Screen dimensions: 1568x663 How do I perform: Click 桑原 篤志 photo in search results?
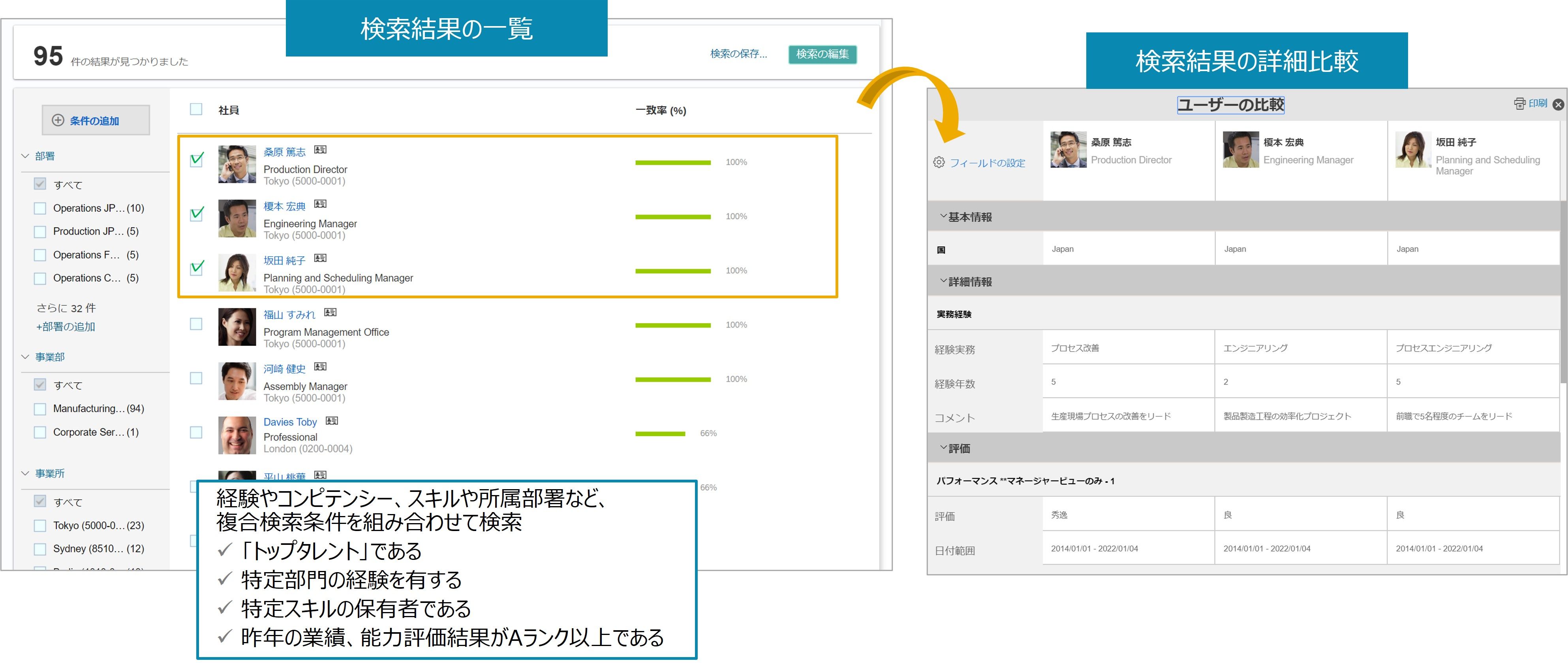click(x=237, y=164)
